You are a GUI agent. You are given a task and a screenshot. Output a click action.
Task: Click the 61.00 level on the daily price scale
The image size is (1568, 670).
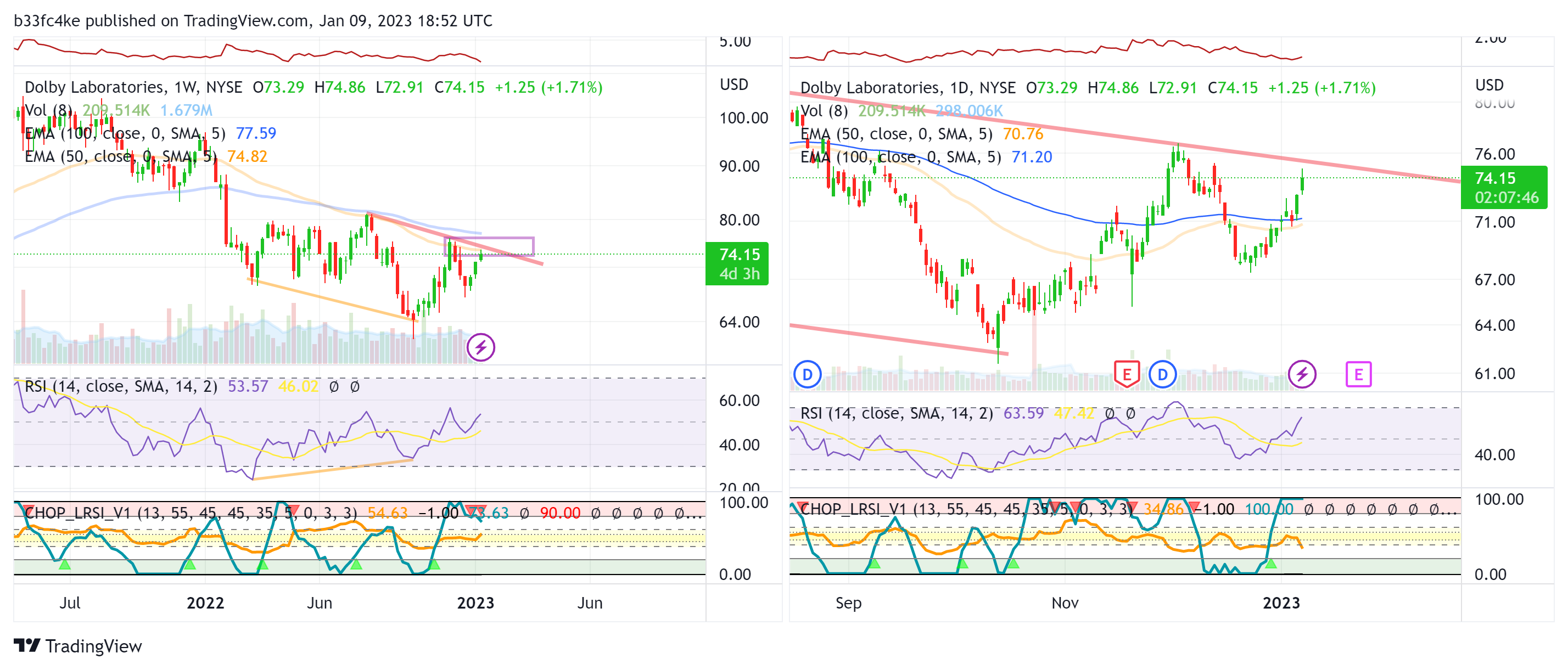pos(1494,374)
